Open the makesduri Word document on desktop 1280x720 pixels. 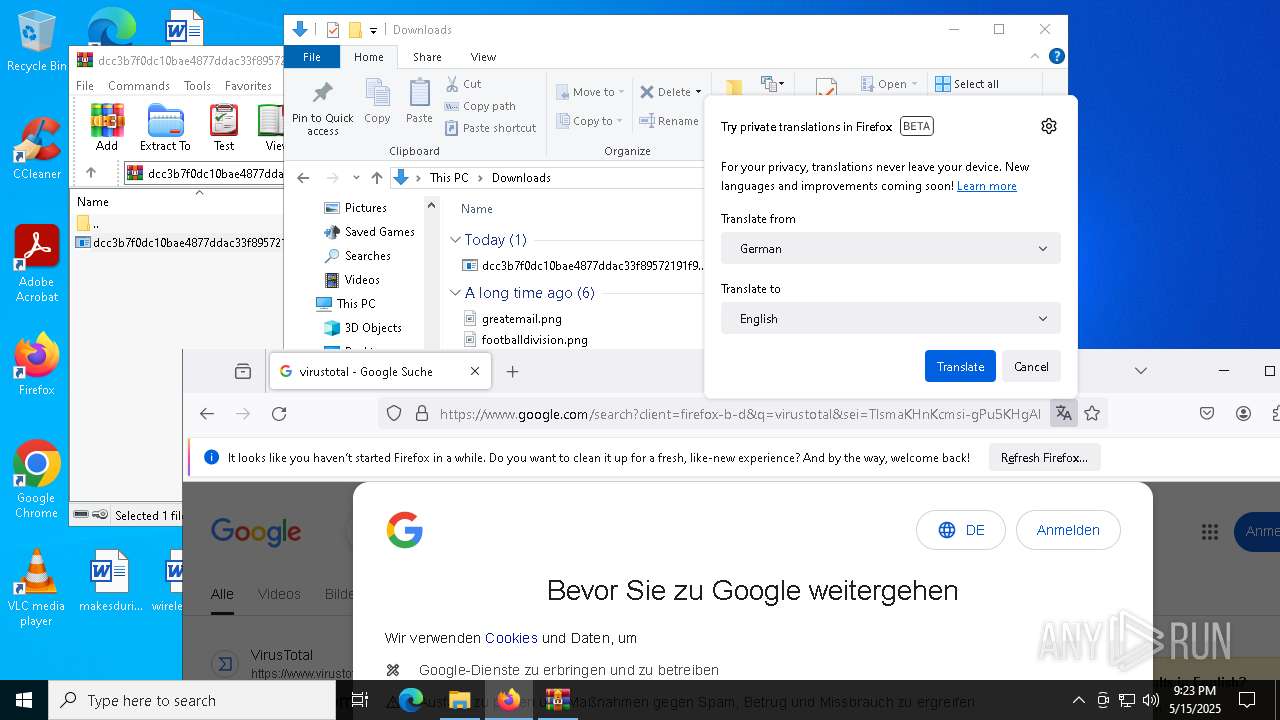(110, 580)
